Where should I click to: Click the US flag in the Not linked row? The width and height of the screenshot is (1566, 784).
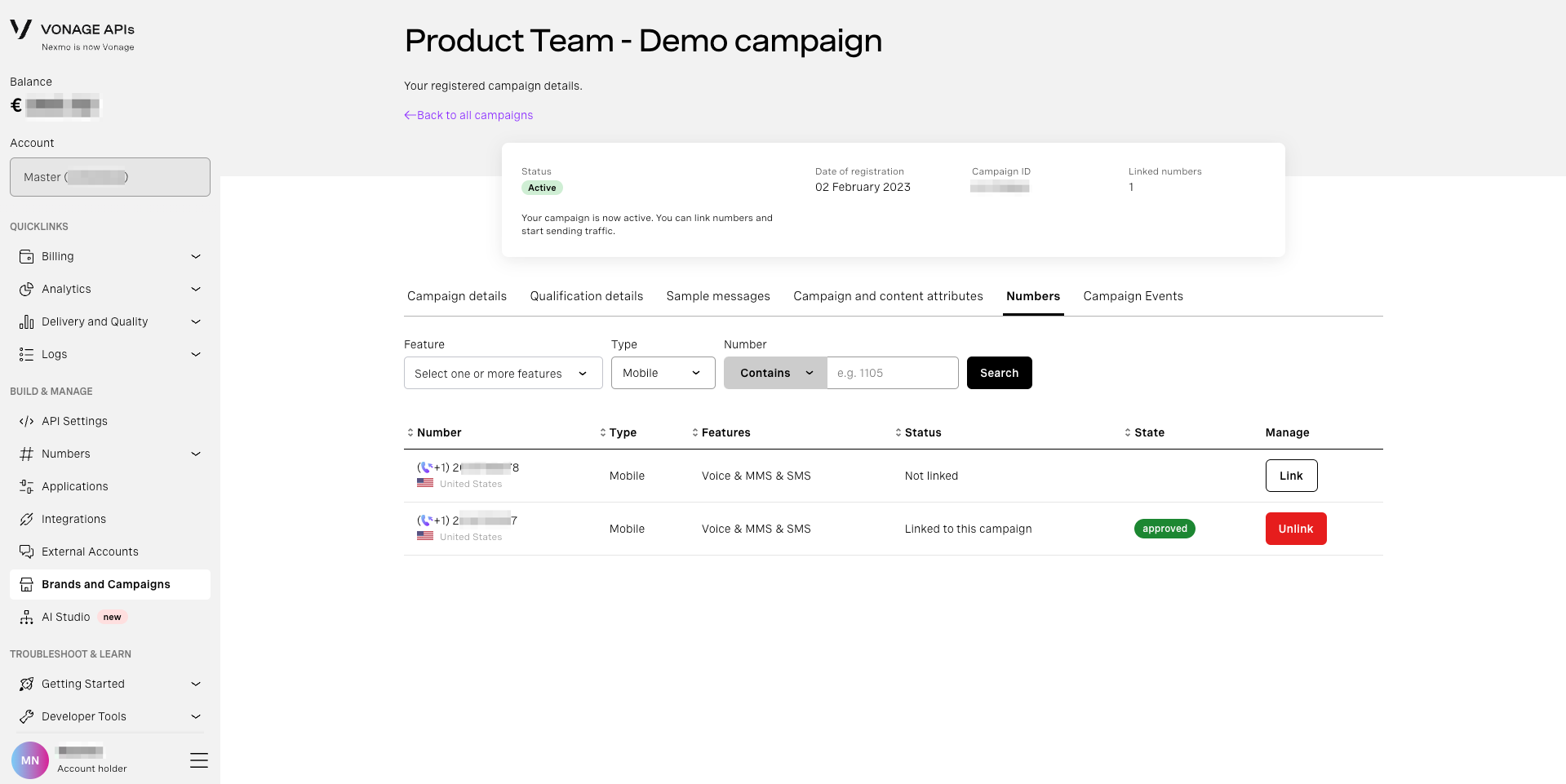coord(425,483)
